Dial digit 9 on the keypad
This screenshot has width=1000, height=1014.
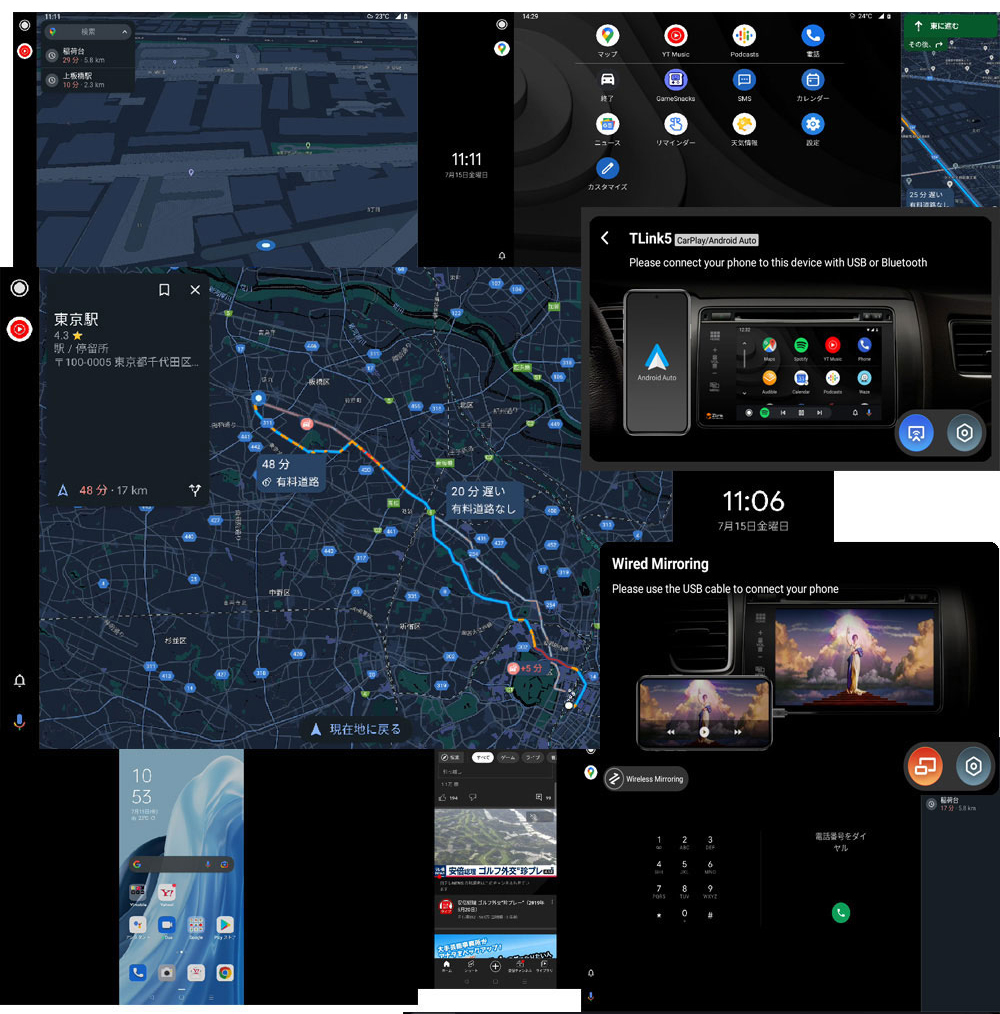(710, 891)
